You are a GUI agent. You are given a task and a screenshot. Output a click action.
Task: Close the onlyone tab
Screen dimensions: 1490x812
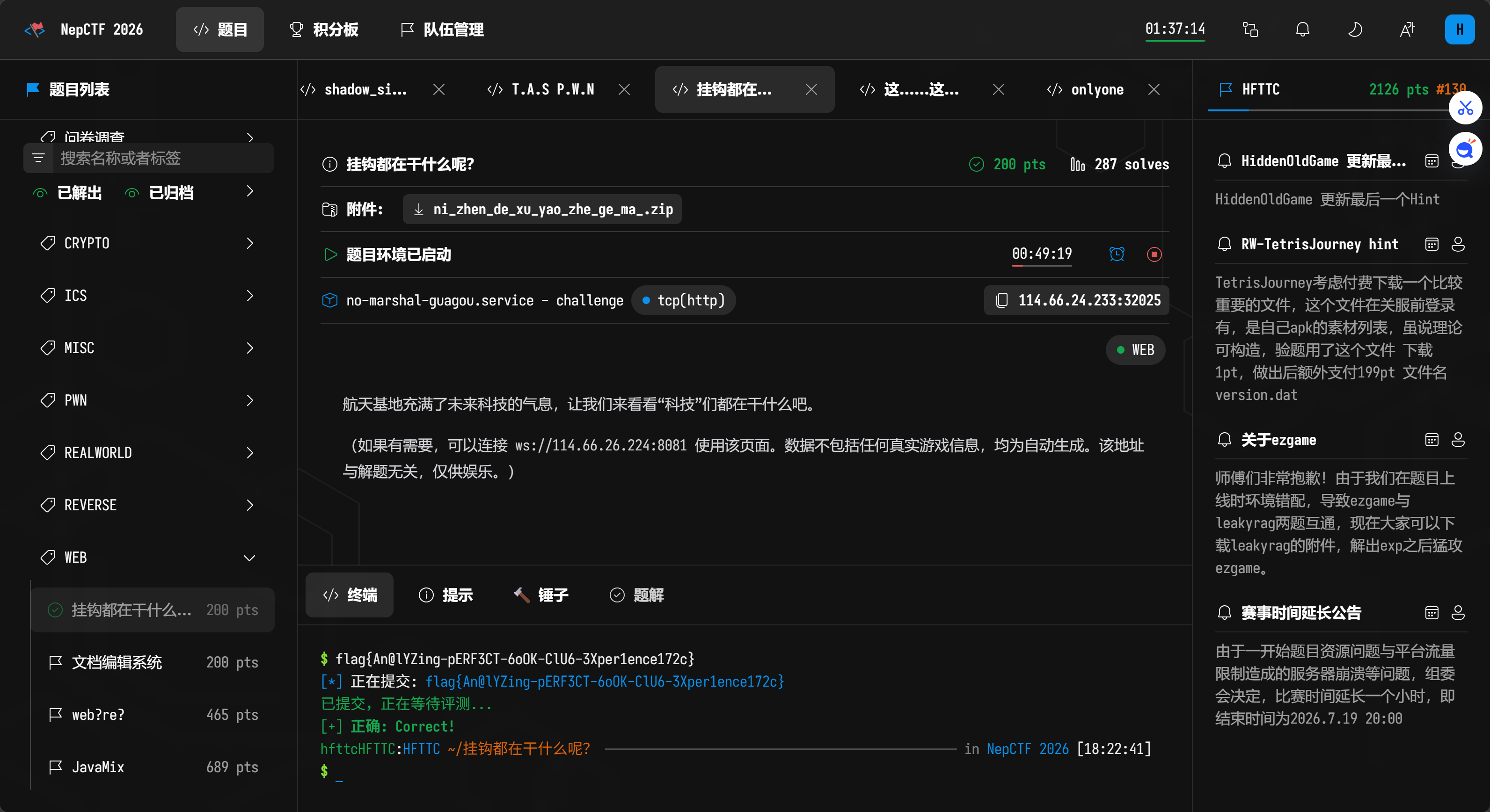[1154, 90]
